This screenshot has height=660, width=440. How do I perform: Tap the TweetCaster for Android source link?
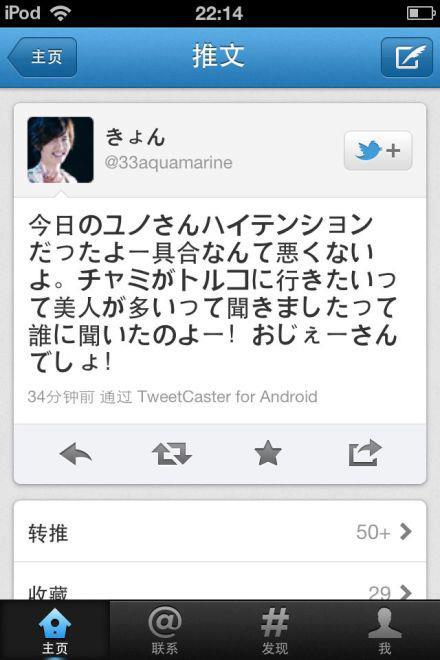tap(227, 397)
